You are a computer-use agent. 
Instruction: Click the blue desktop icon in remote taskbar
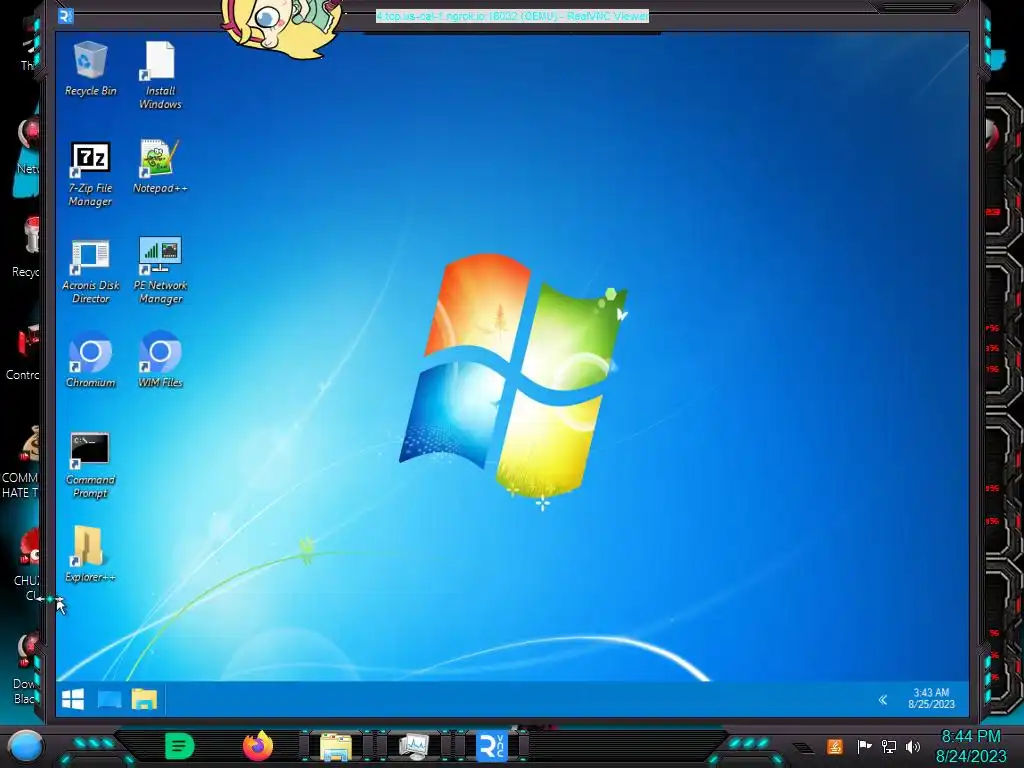click(x=109, y=699)
